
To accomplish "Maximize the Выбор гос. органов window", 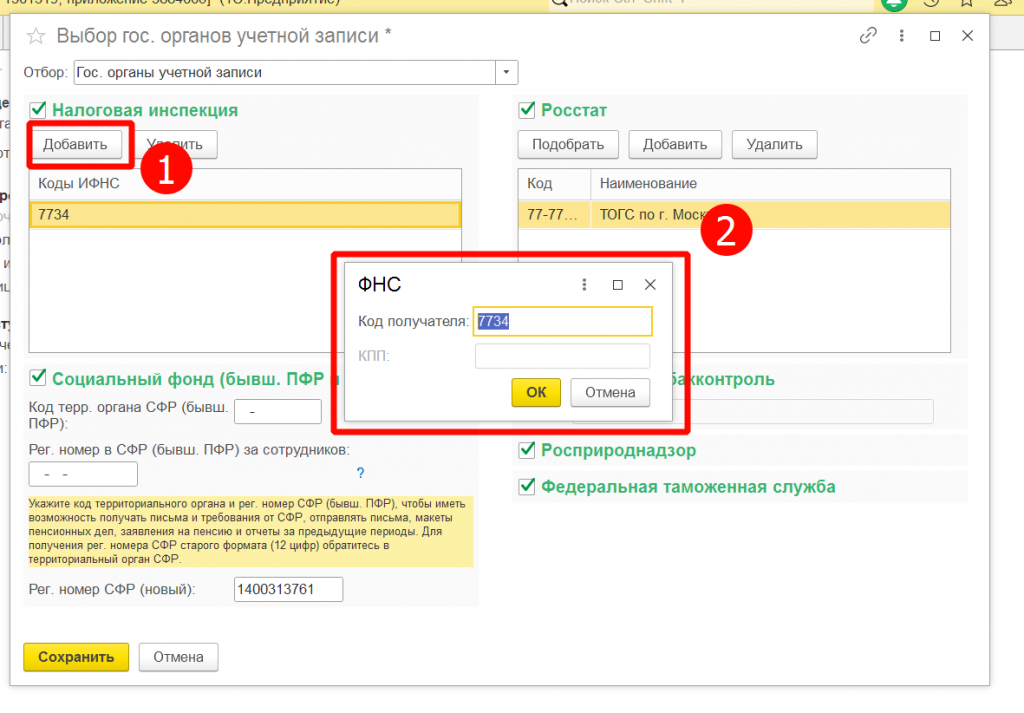I will pos(935,36).
